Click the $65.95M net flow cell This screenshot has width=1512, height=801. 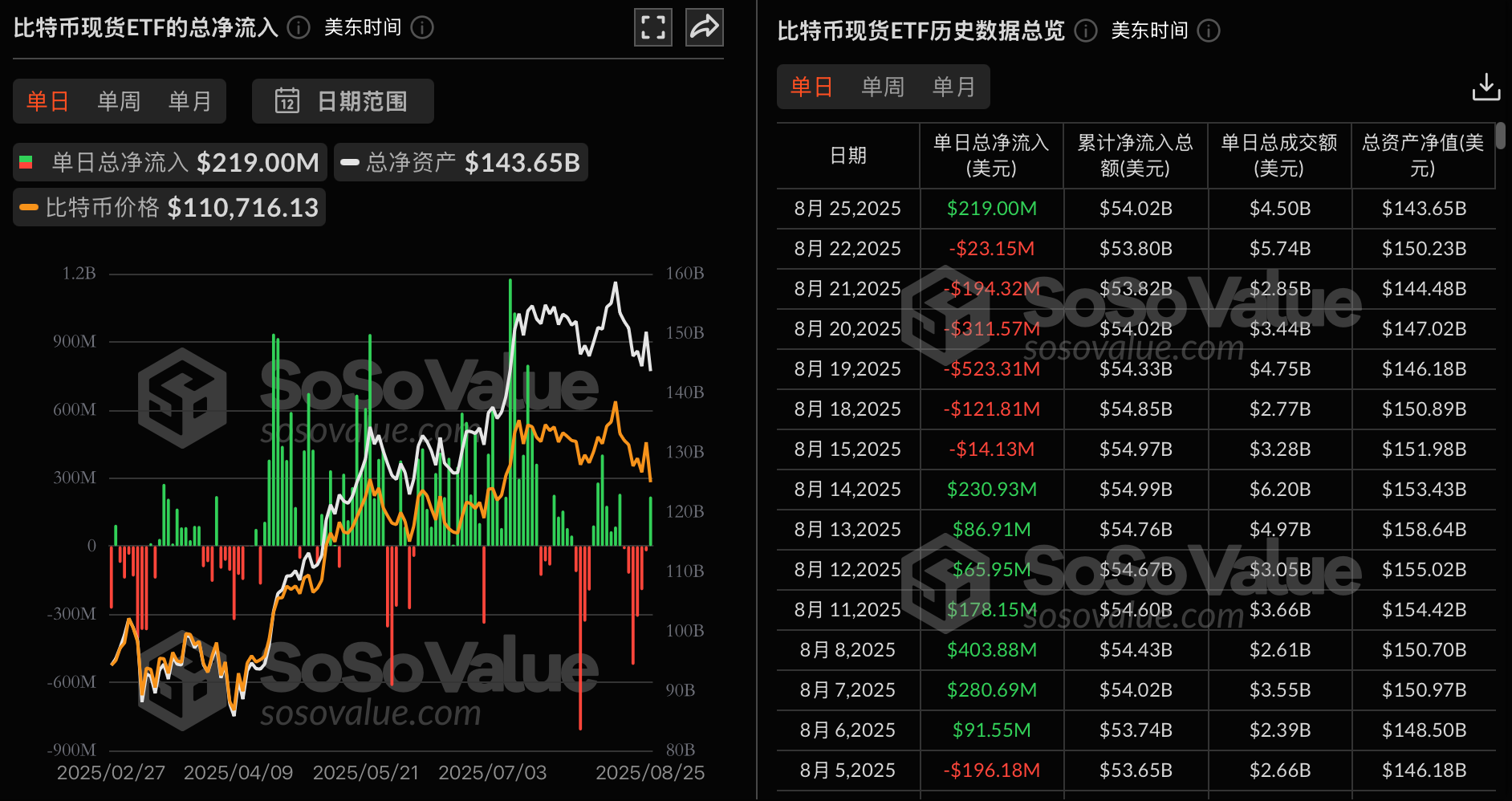coord(992,570)
